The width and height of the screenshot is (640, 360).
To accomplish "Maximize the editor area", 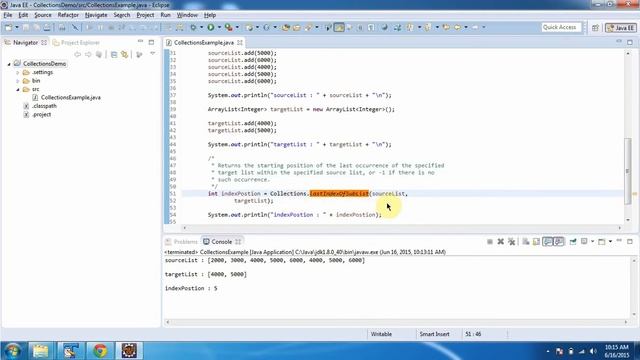I will pos(630,42).
